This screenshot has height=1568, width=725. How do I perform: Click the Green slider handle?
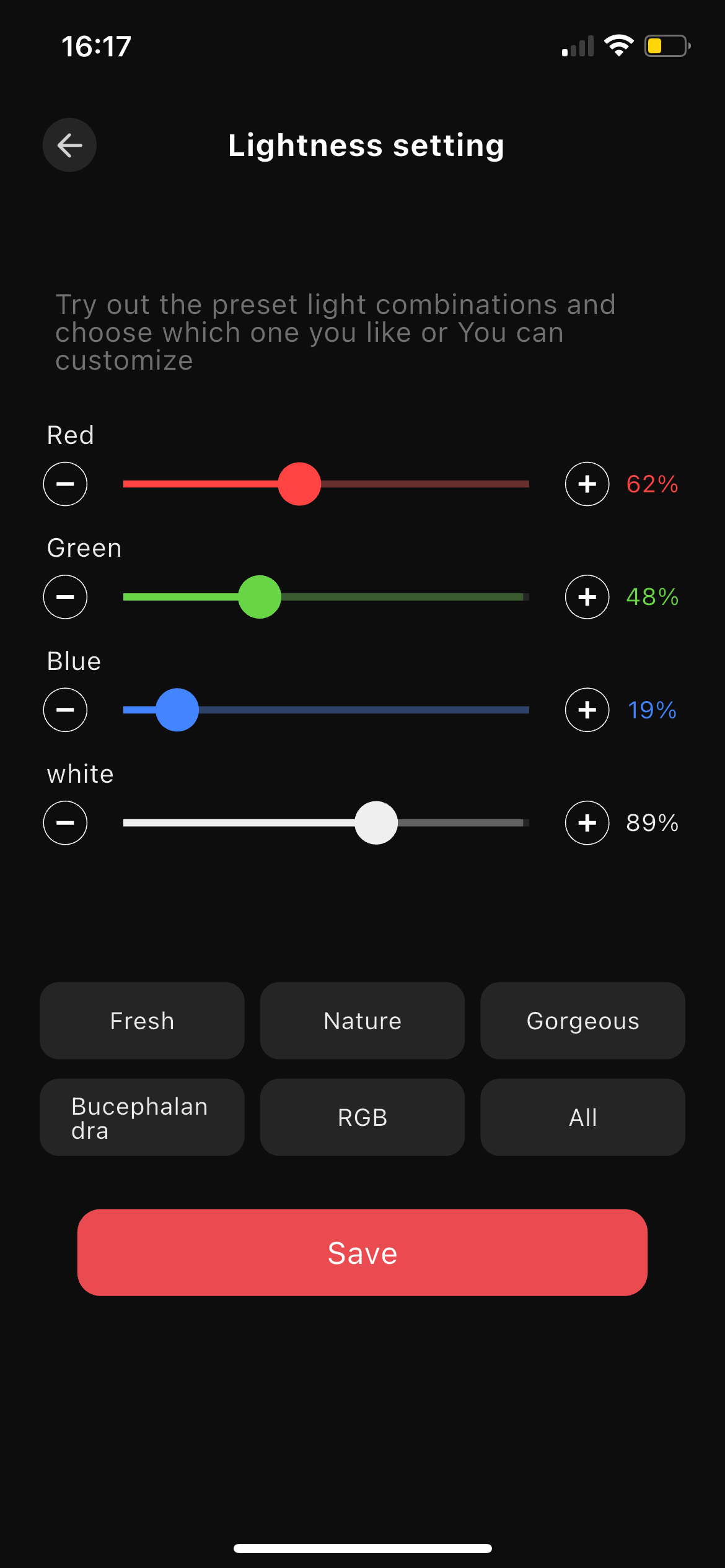click(x=260, y=597)
